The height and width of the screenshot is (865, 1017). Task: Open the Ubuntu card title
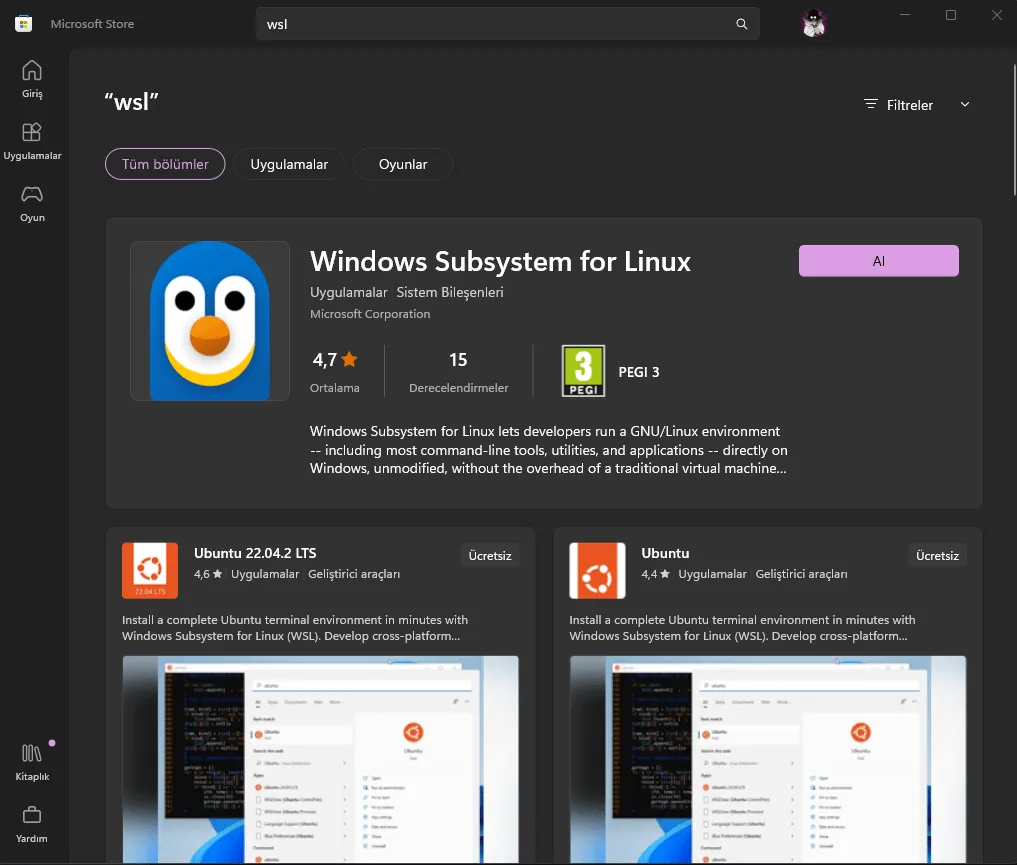[665, 553]
